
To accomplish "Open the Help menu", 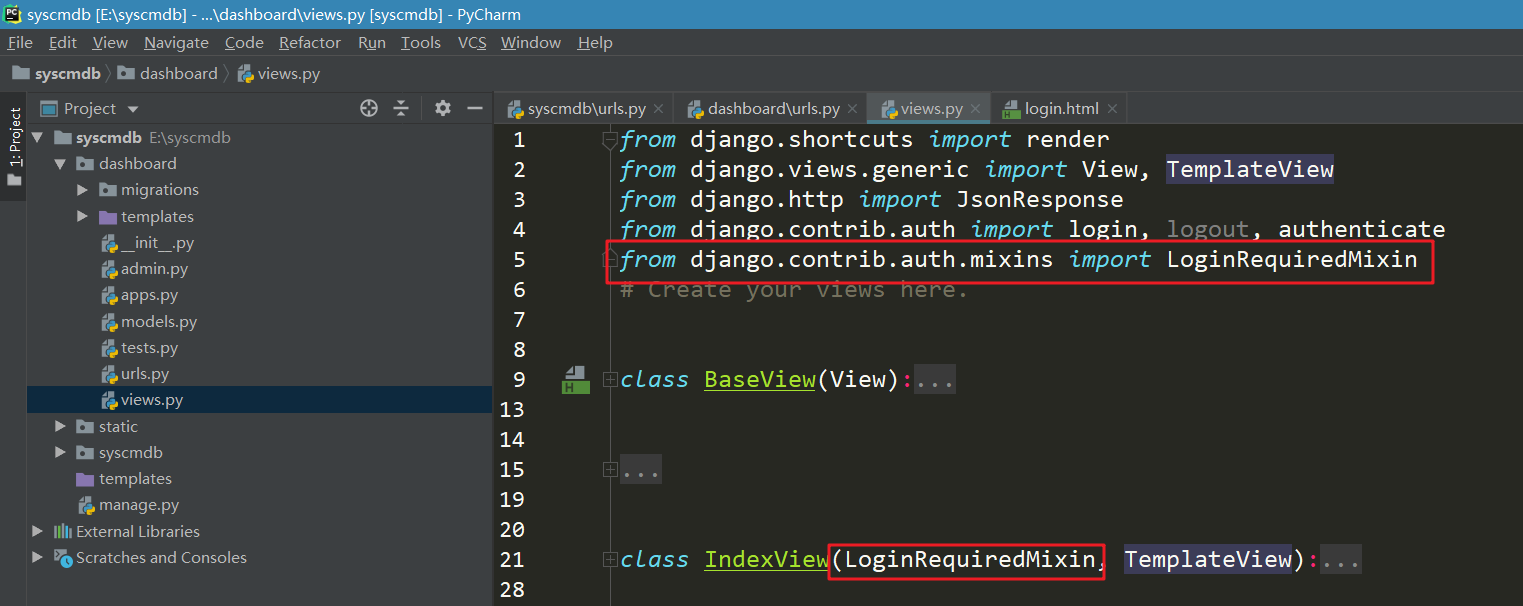I will (595, 42).
